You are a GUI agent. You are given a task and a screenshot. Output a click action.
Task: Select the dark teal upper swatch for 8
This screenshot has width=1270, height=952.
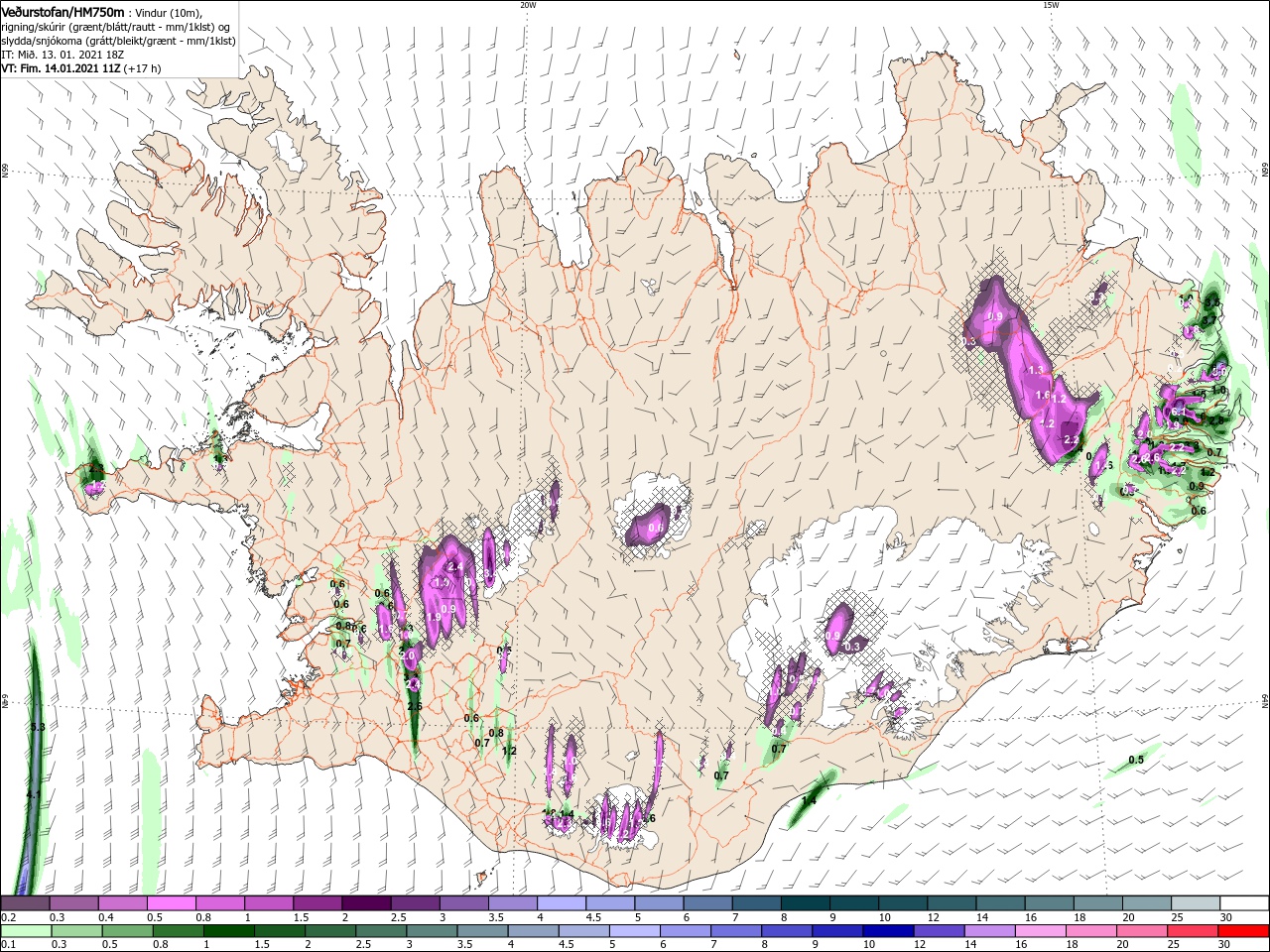click(806, 903)
